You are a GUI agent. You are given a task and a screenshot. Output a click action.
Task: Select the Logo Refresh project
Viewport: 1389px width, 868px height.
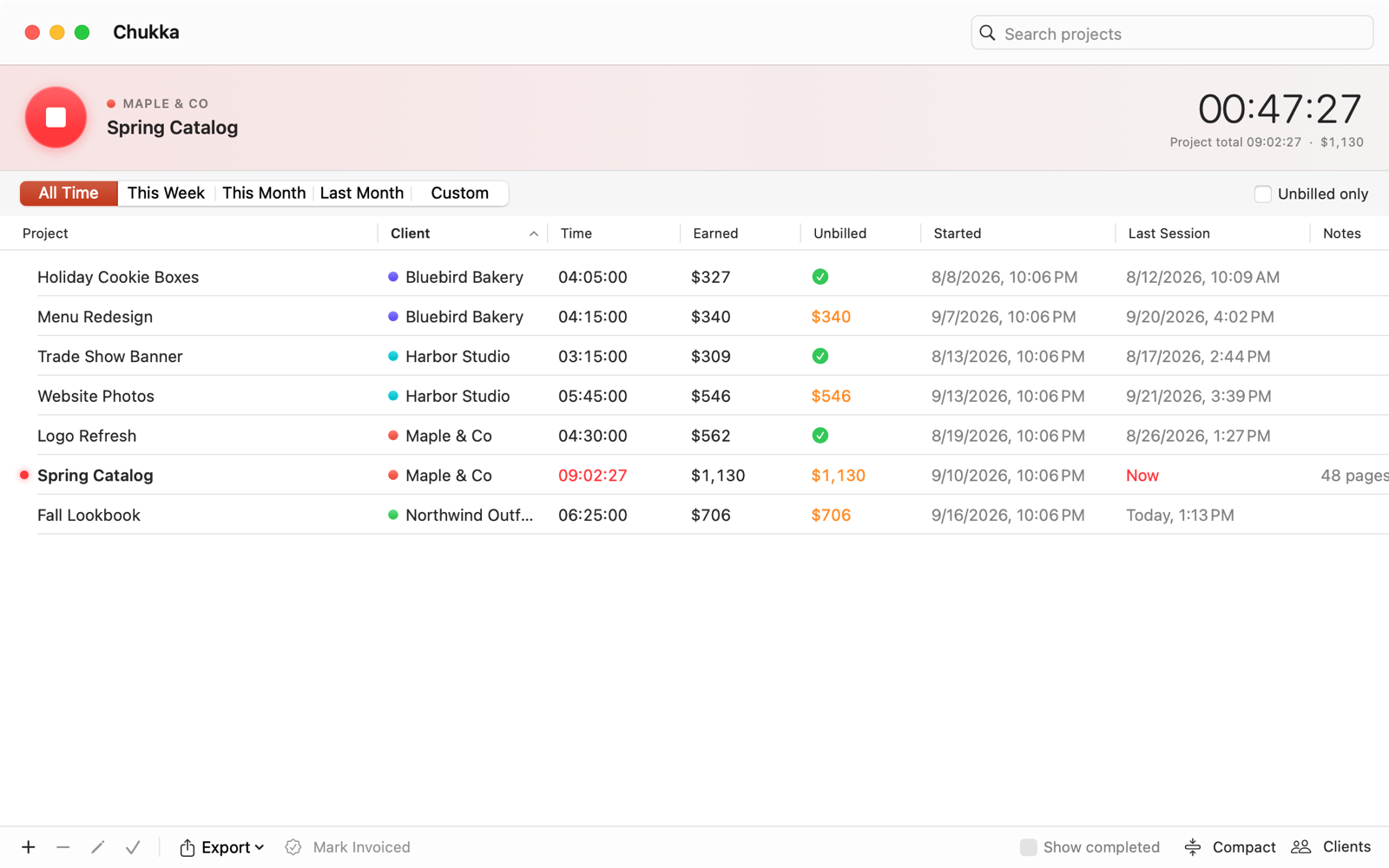(87, 436)
